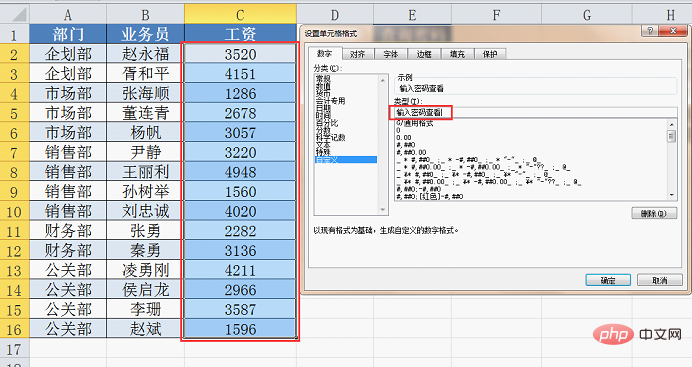Select all cells using the sheet corner button

(15, 14)
